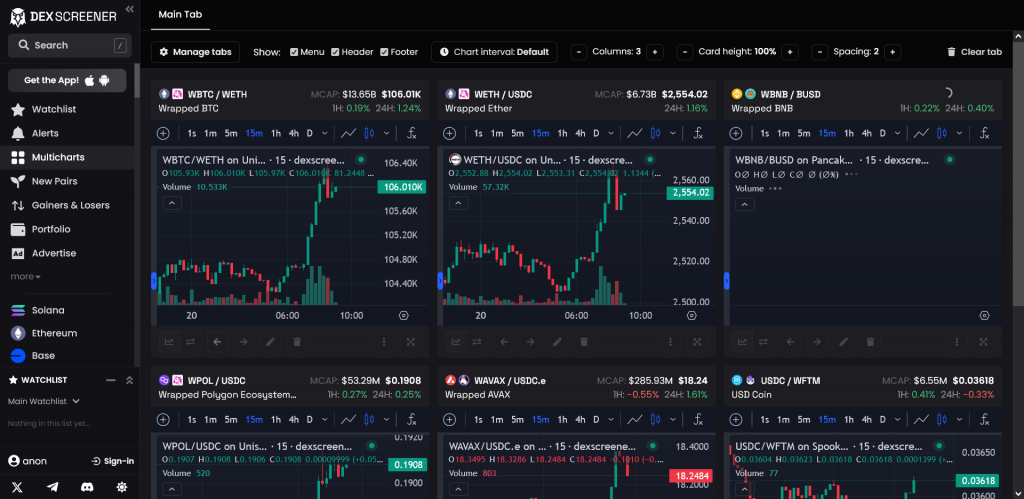Open three-dot menu on WETH/USDC card
This screenshot has width=1024, height=499.
[670, 342]
